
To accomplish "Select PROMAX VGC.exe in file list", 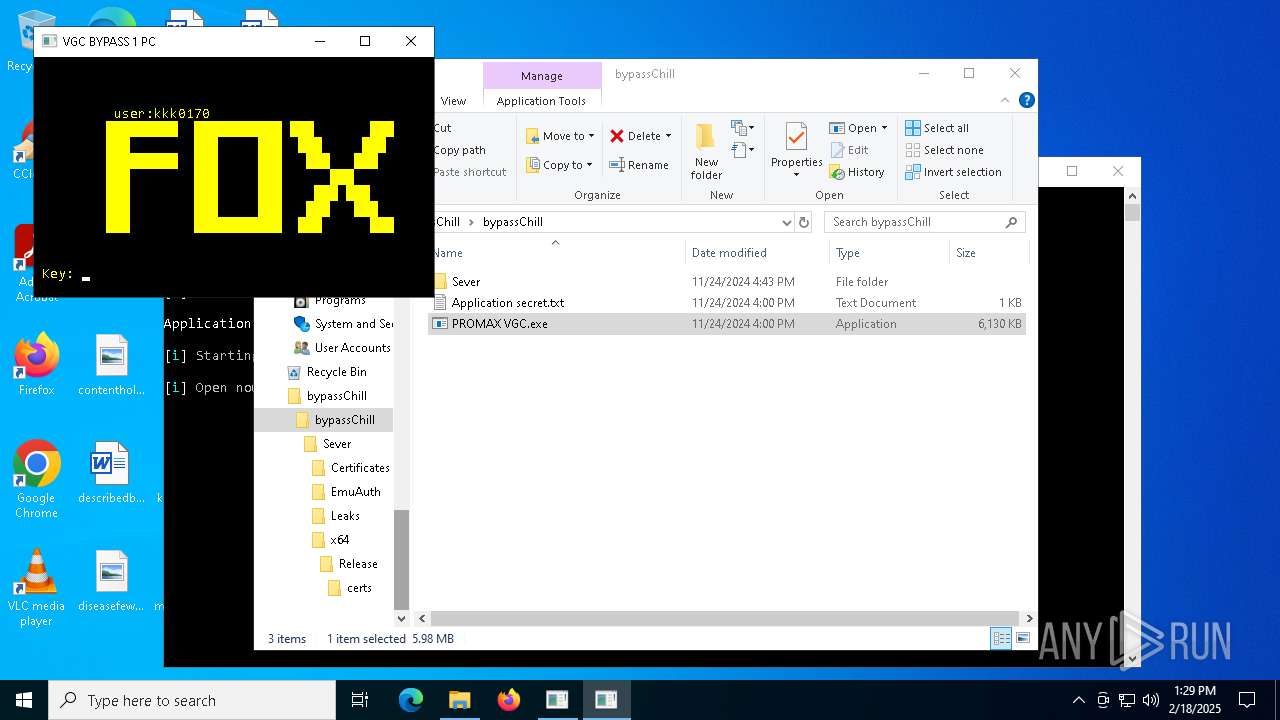I will [727, 324].
